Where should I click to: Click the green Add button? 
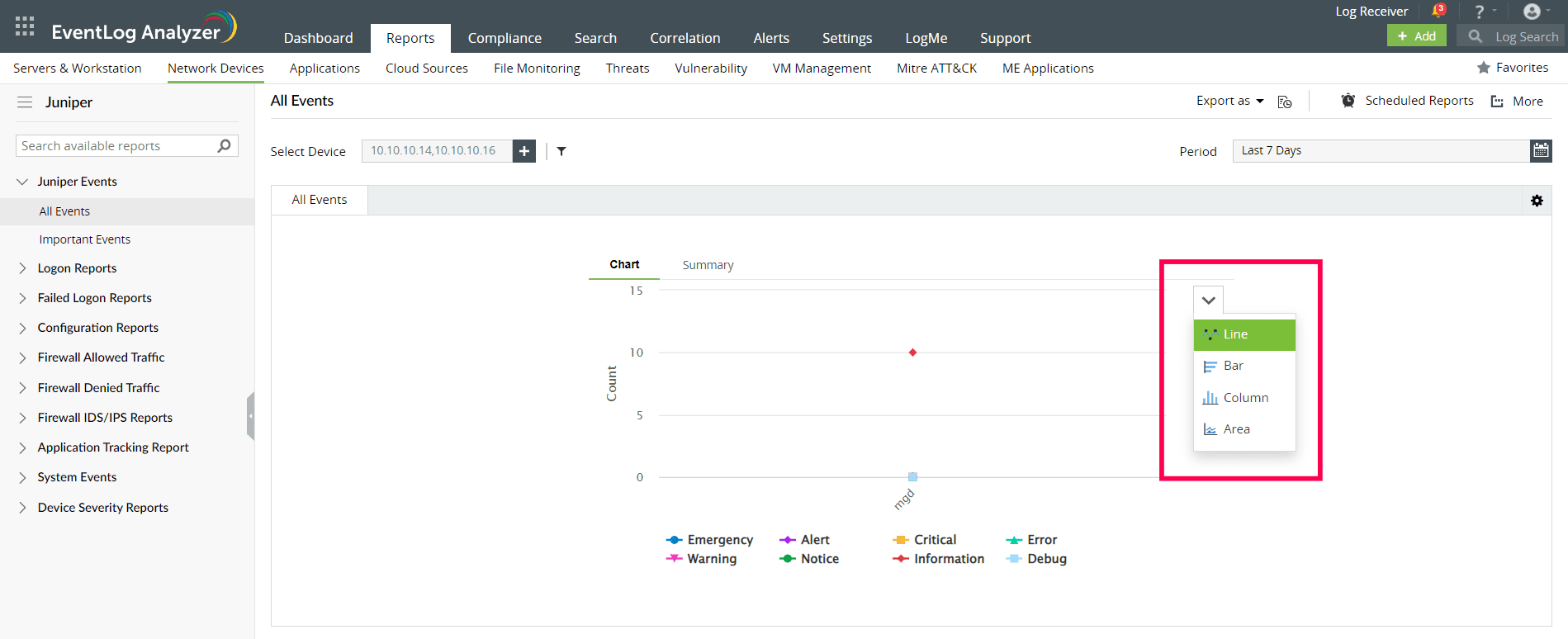point(1417,36)
